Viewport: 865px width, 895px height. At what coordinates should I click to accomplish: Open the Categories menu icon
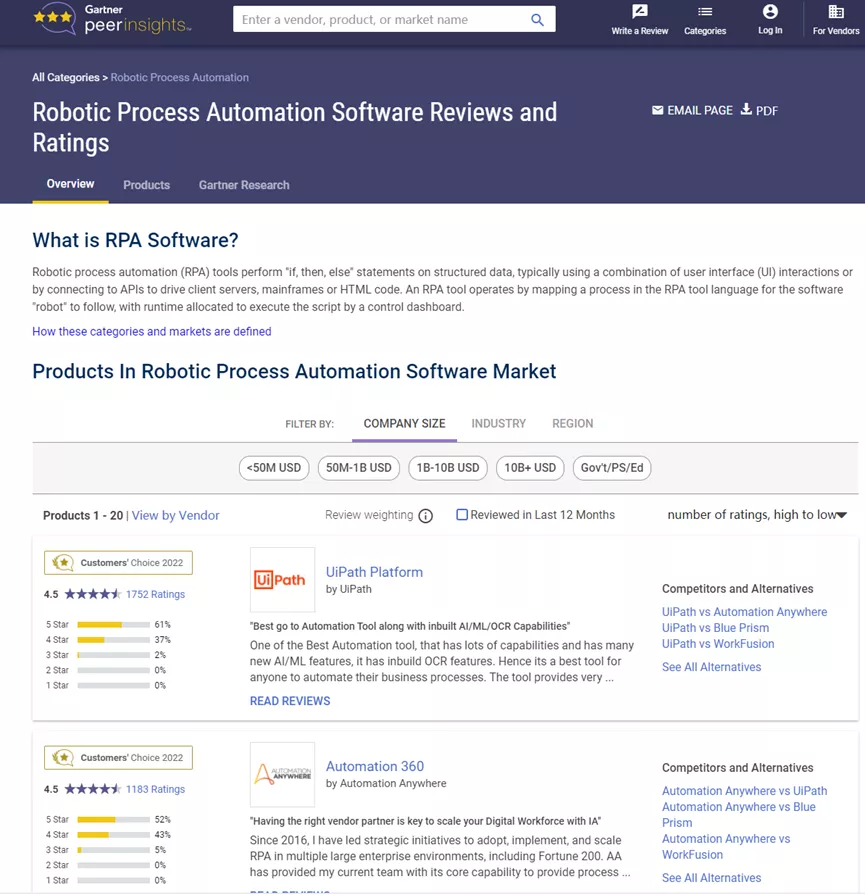pos(705,11)
